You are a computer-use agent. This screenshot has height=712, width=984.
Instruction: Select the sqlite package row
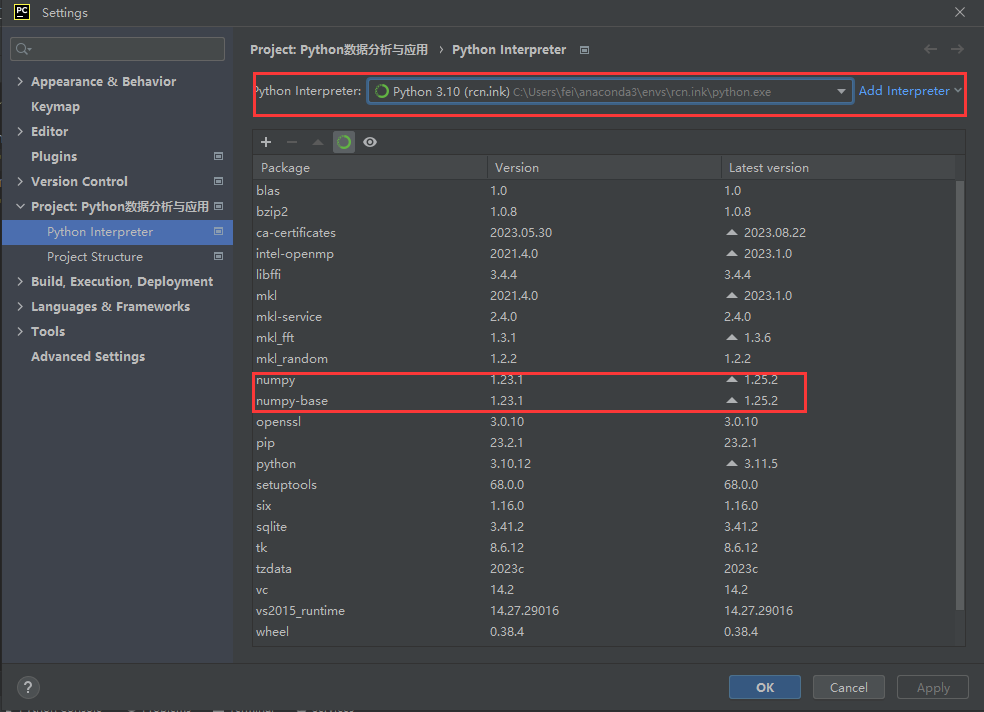point(604,527)
